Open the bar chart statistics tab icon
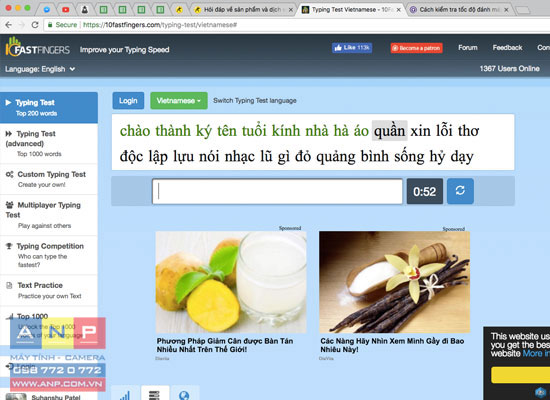 (125, 395)
